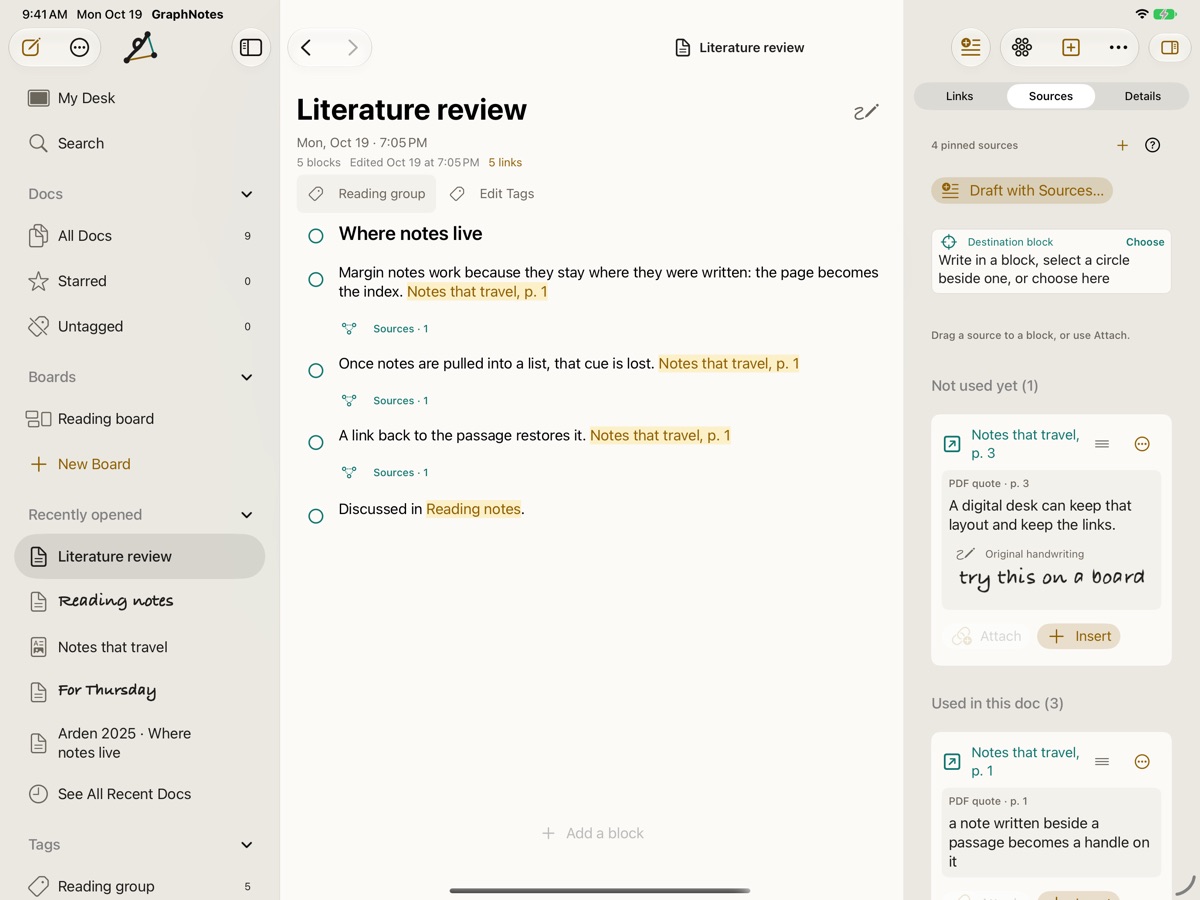Select the circle beside Where notes live

316,236
